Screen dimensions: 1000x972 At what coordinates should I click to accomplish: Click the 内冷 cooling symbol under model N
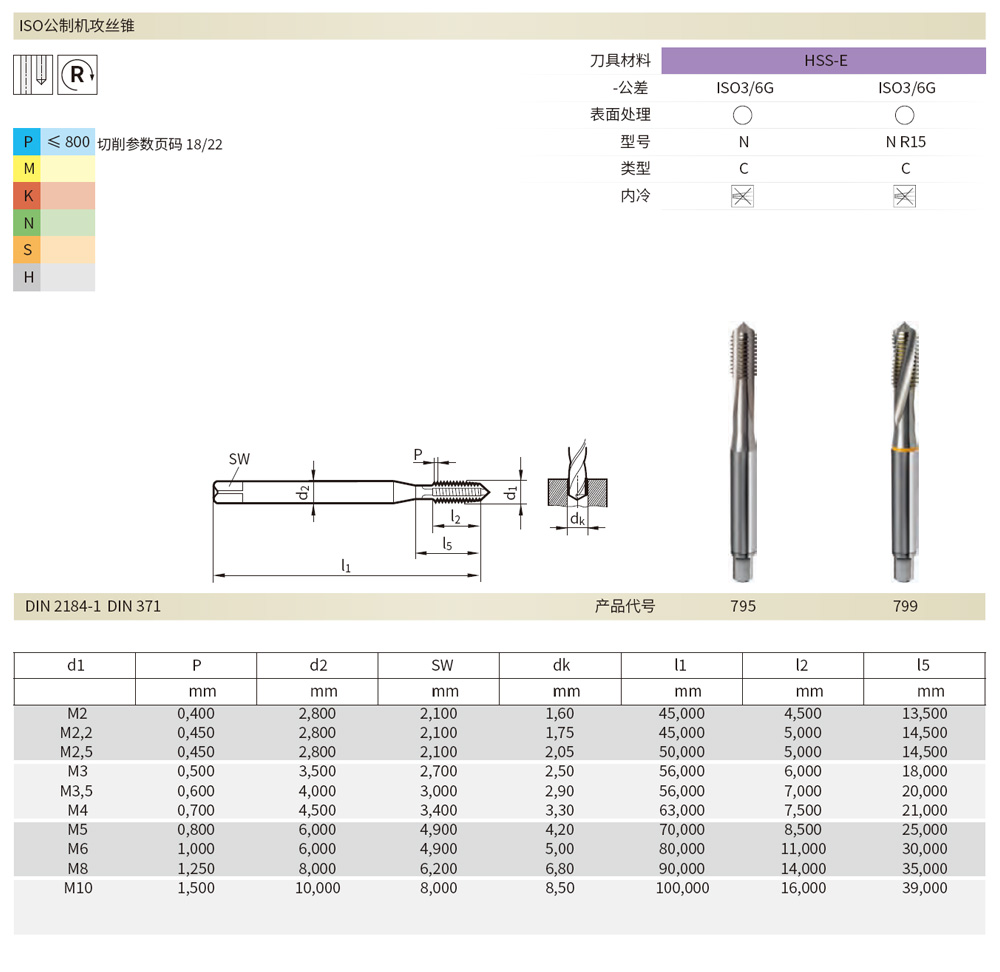coord(742,196)
